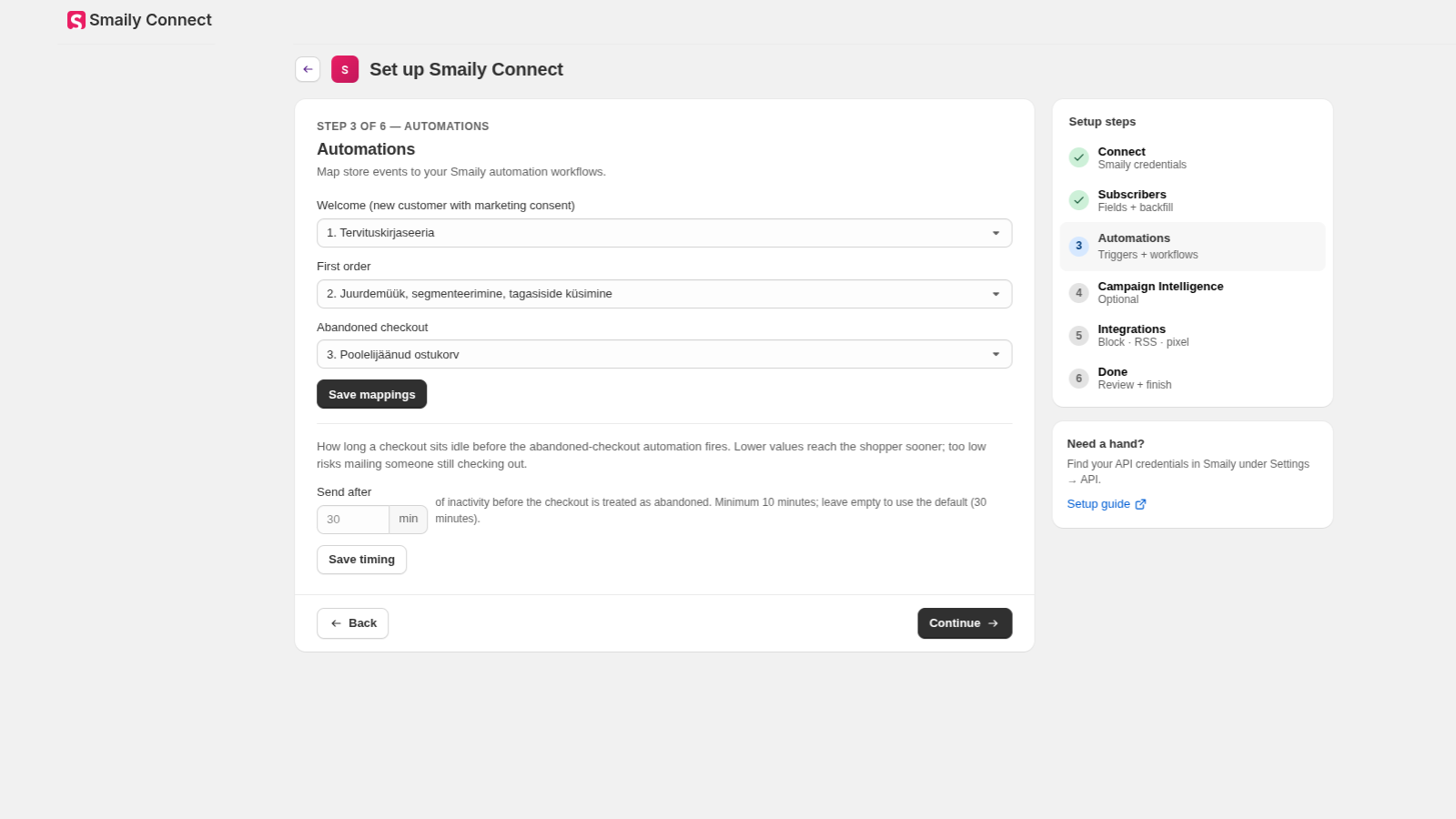The image size is (1456, 819).
Task: Click the Smaily Connect title text
Action: (150, 20)
